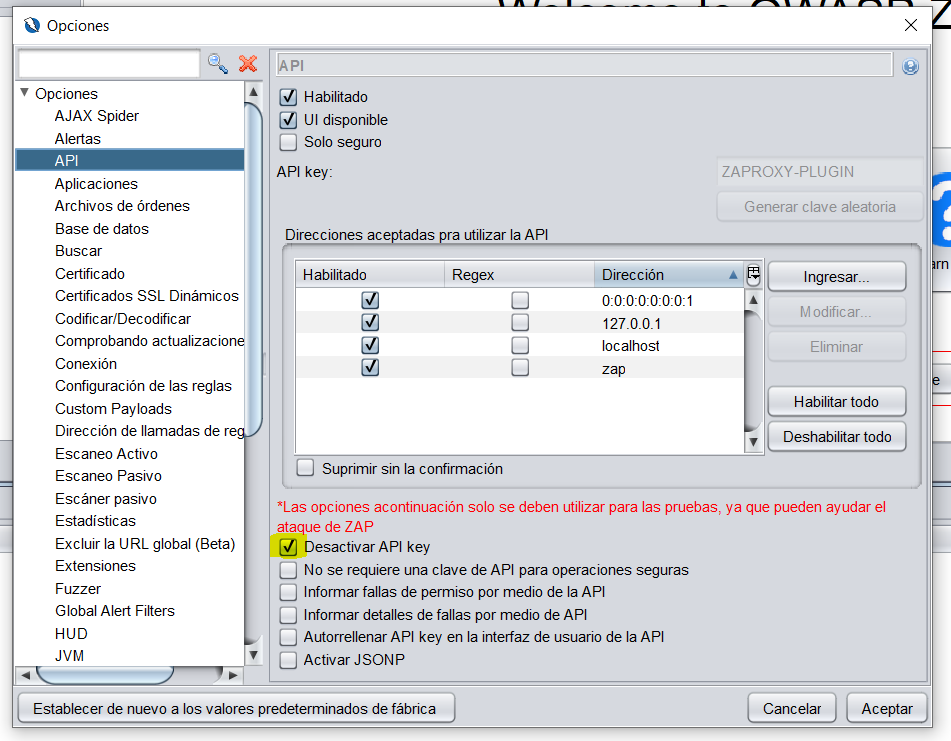Click Habilitar todo button
951x741 pixels.
pyautogui.click(x=836, y=402)
